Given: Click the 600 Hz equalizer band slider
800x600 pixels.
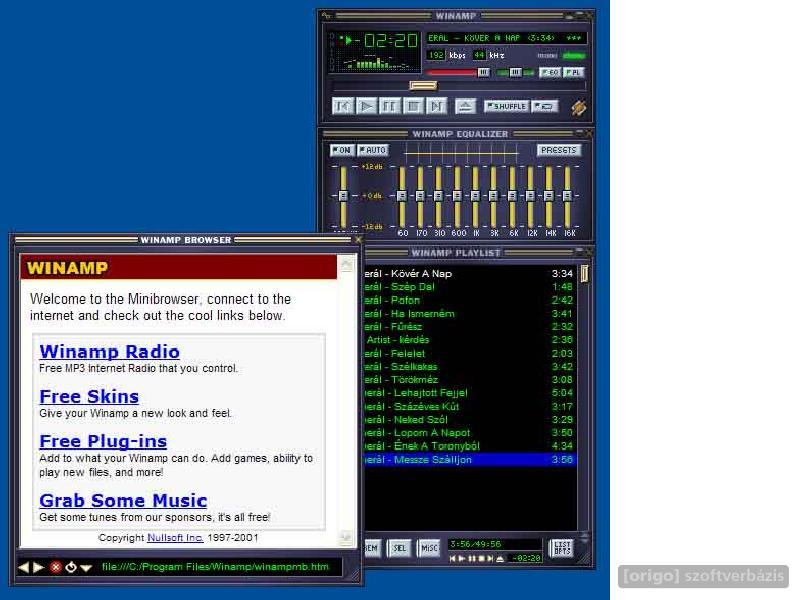Looking at the screenshot, I should (x=457, y=196).
